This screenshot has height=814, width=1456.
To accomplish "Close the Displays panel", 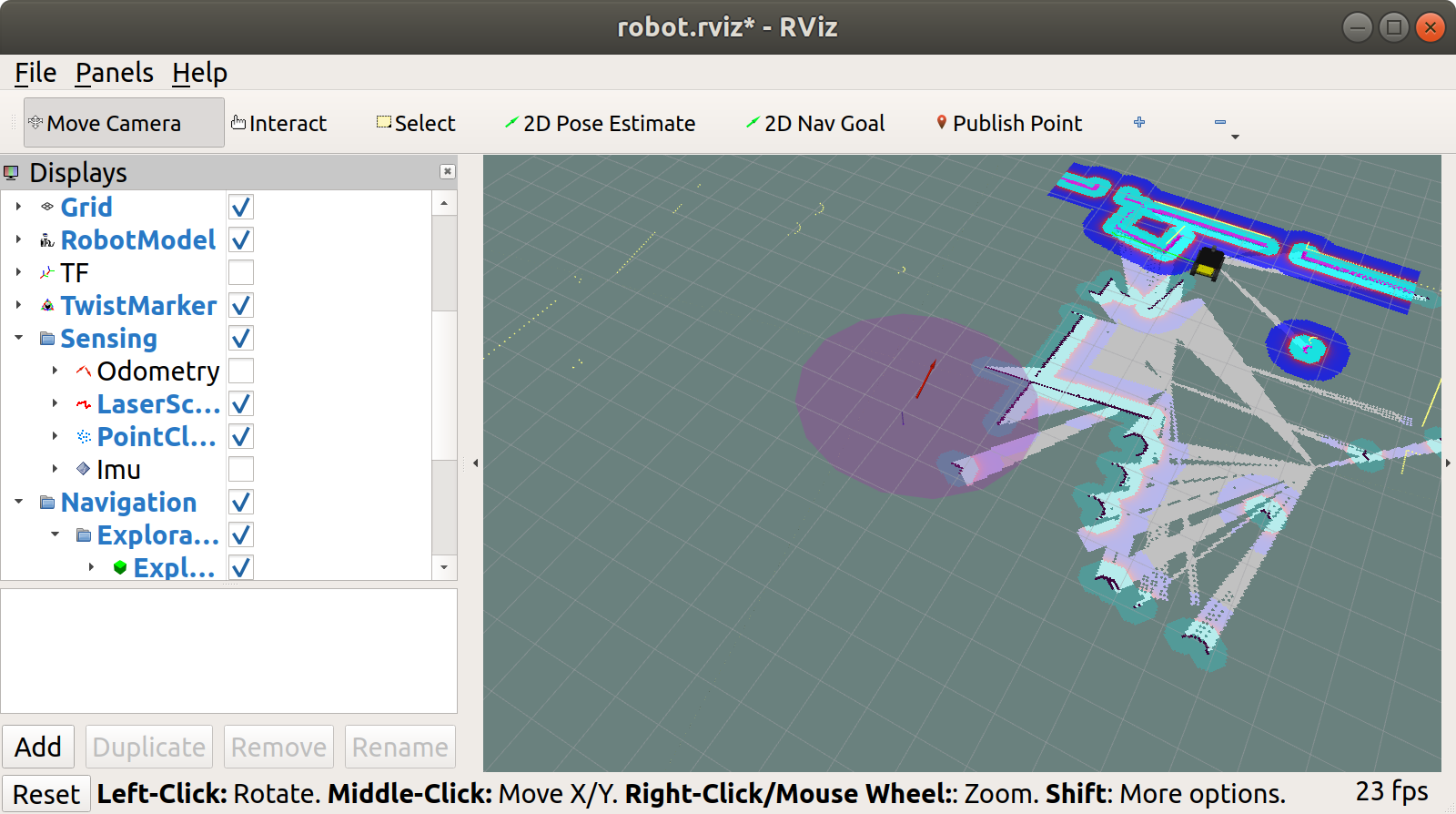I will 447,171.
